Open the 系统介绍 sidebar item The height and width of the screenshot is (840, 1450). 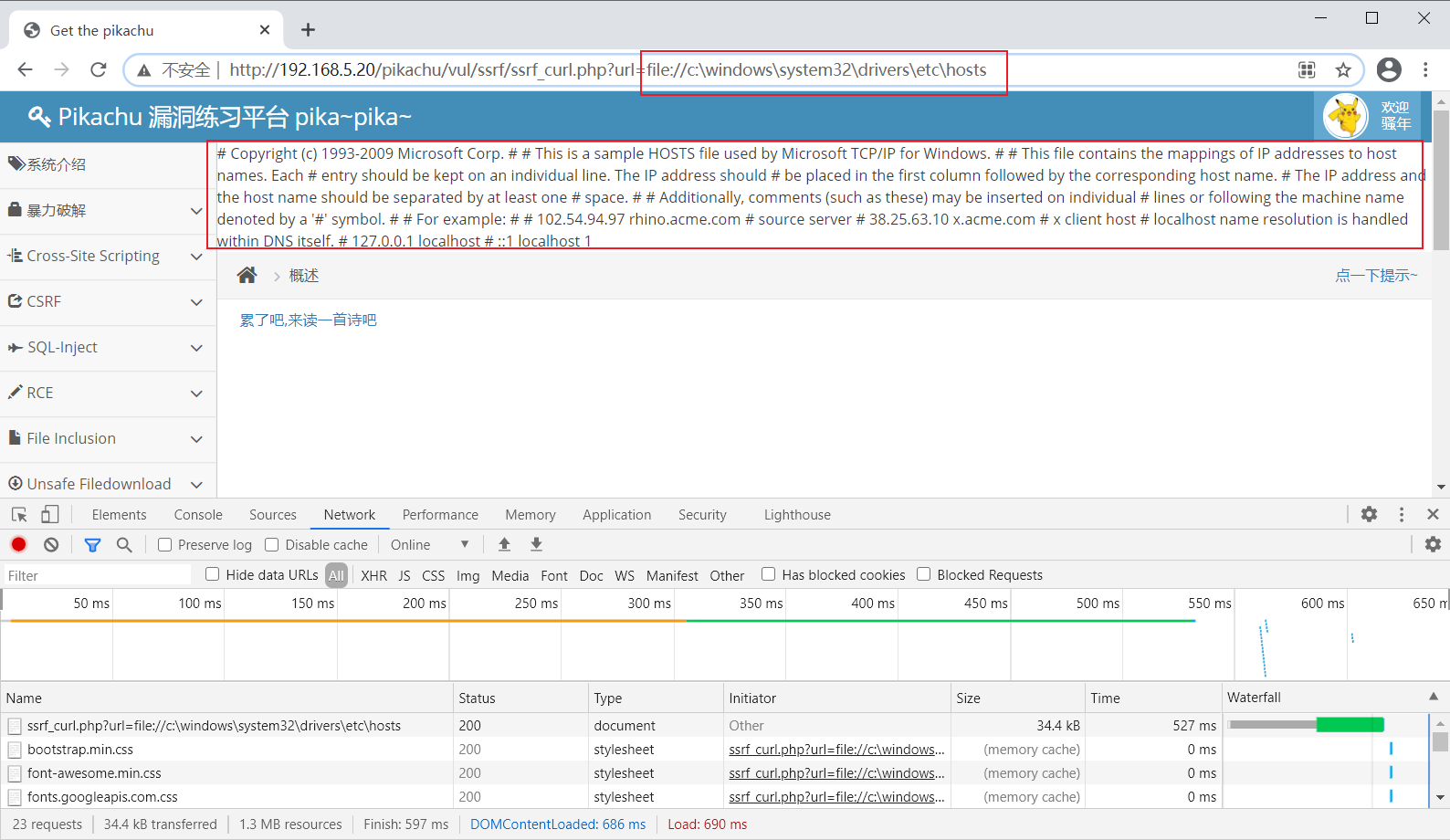[x=108, y=165]
